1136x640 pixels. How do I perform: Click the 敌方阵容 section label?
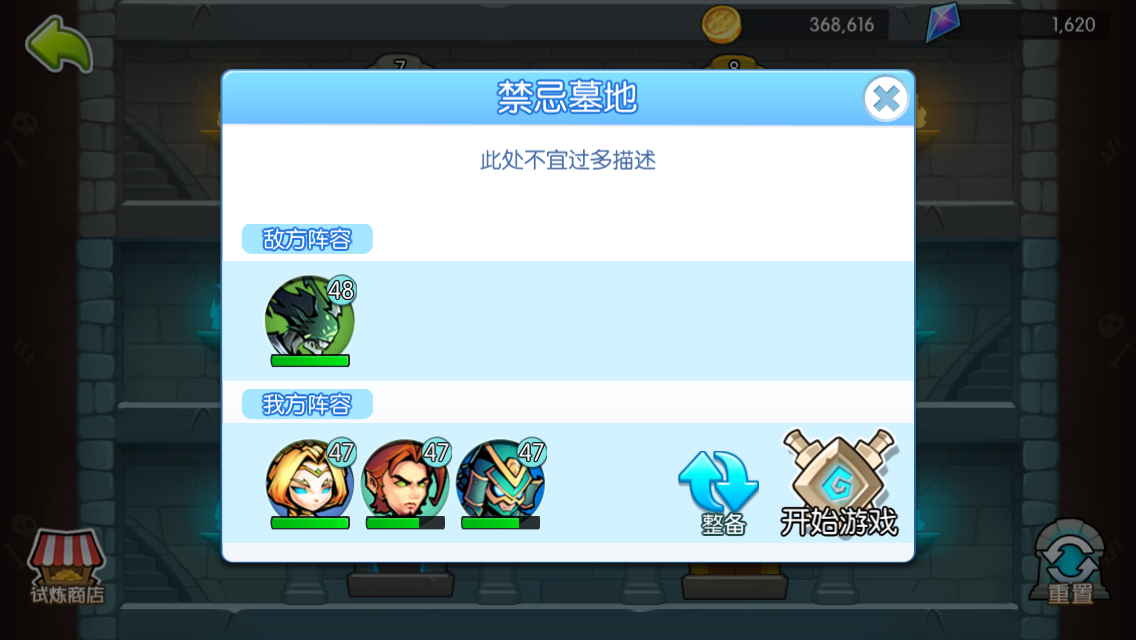(x=307, y=239)
